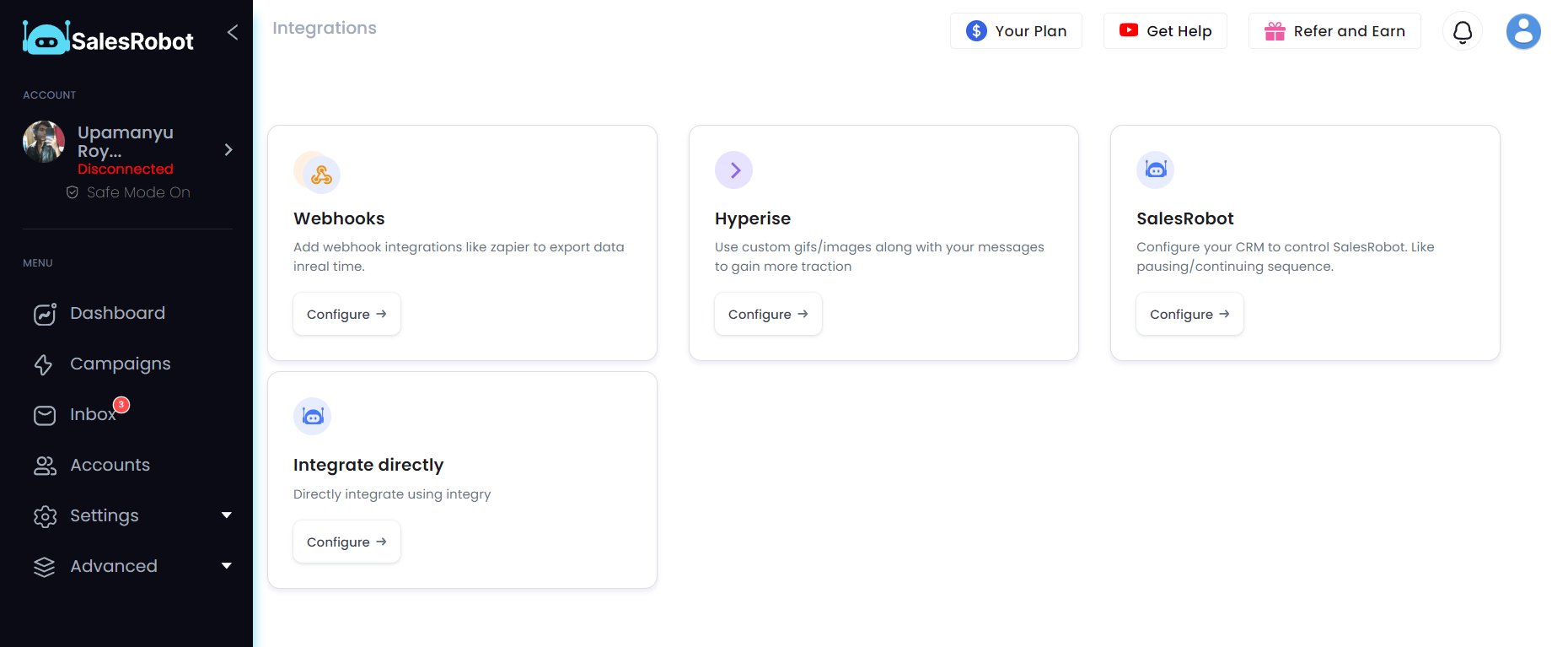
Task: Expand the Settings dropdown
Action: pos(227,515)
